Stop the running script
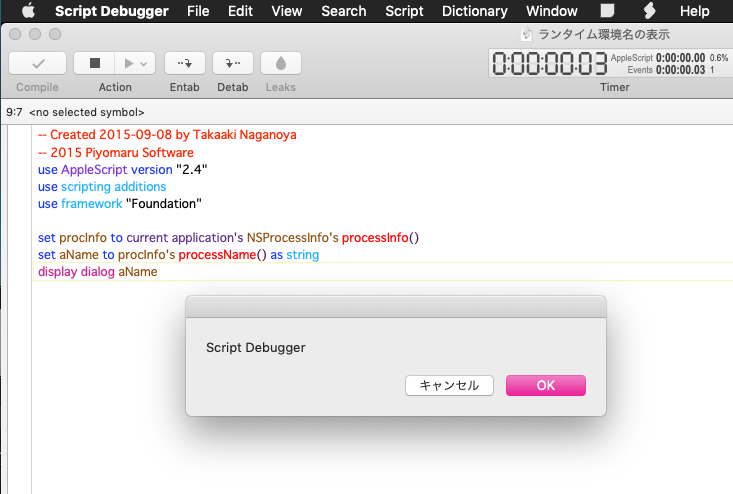 click(94, 63)
